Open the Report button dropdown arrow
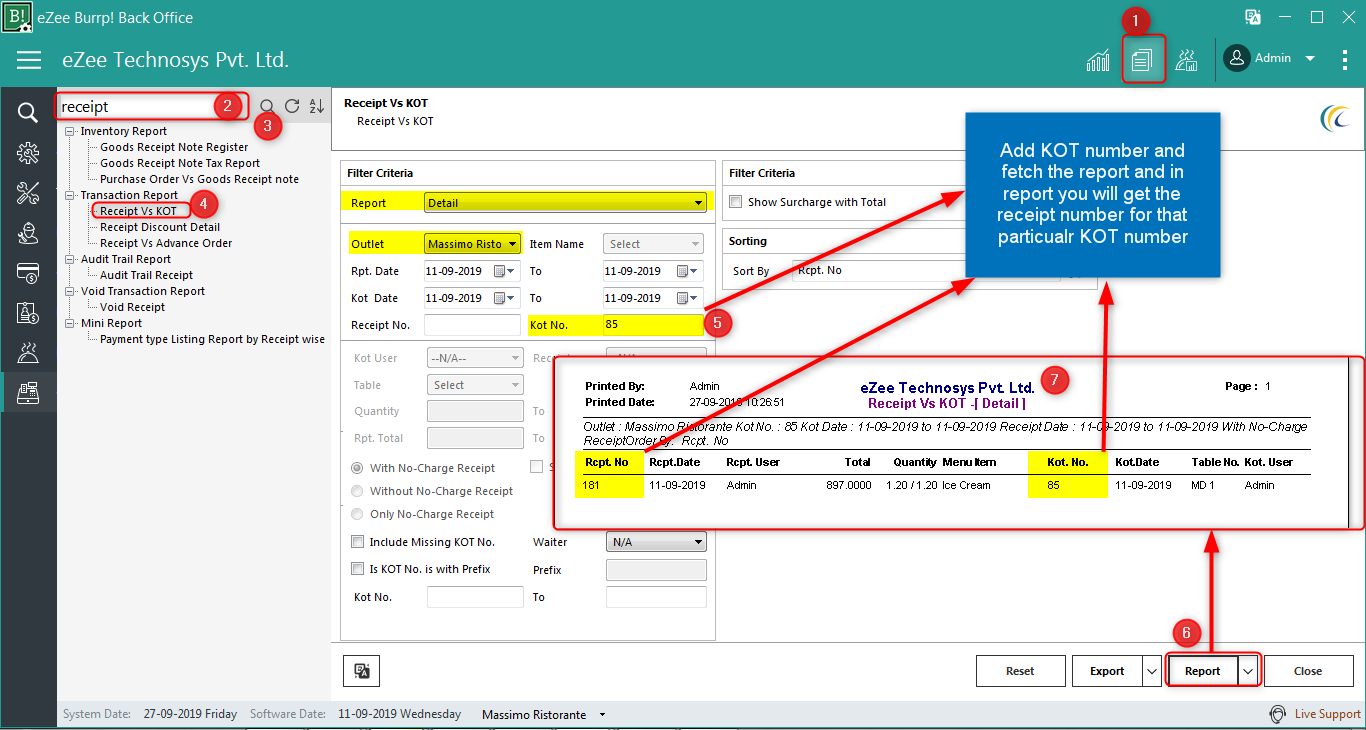This screenshot has width=1366, height=730. 1248,671
